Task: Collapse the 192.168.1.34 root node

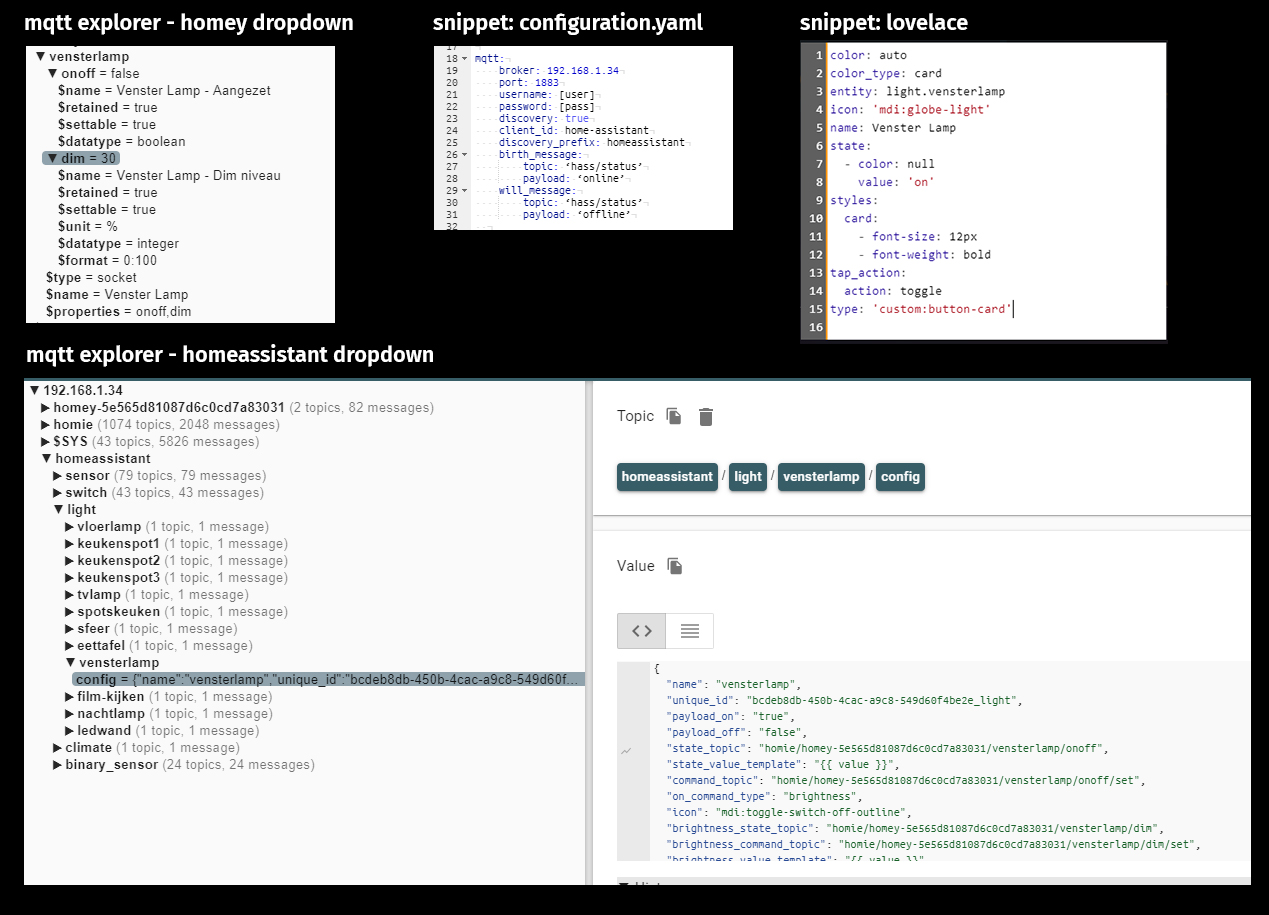Action: [35, 391]
